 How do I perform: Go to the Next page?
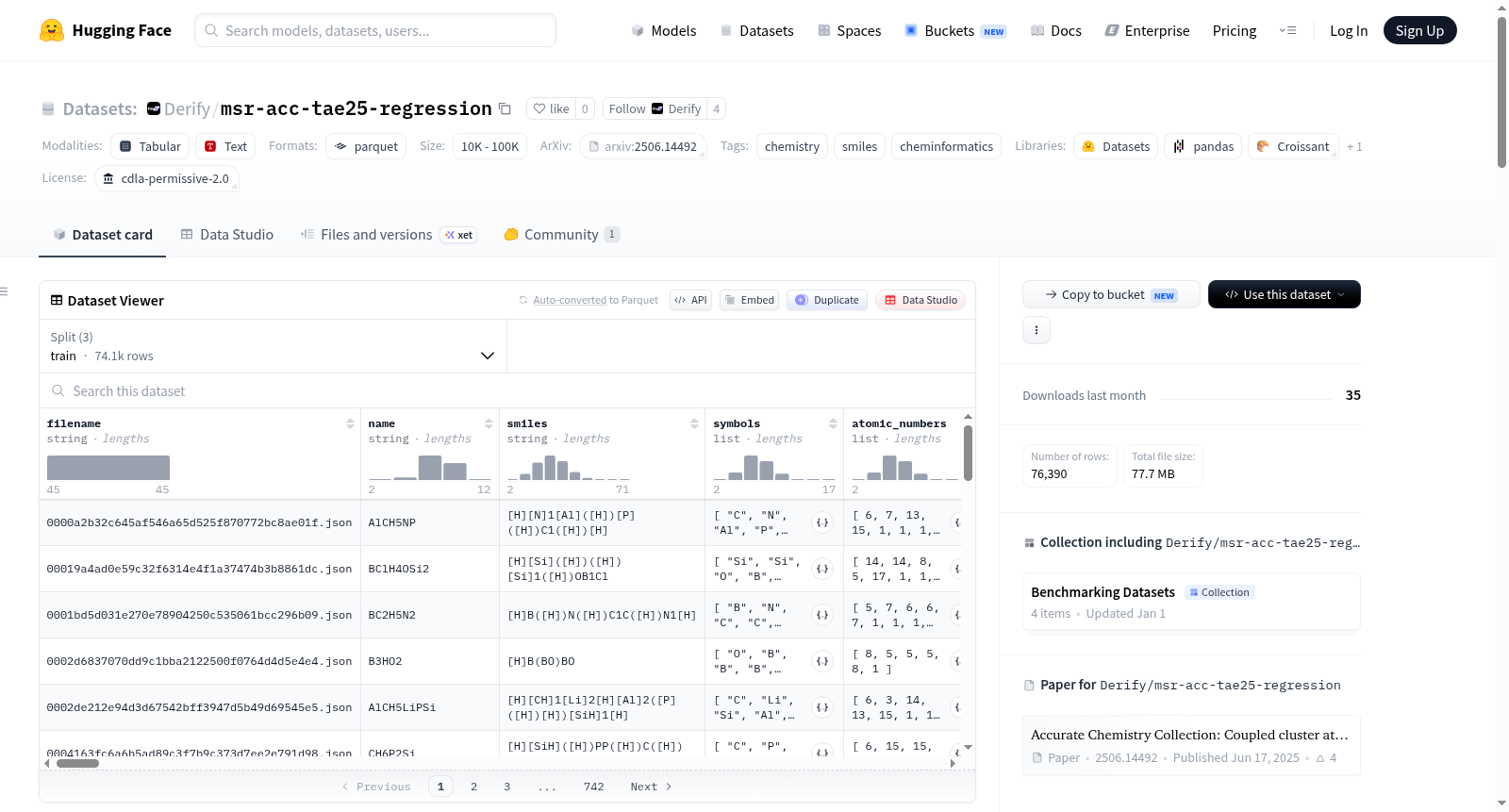pyautogui.click(x=651, y=787)
